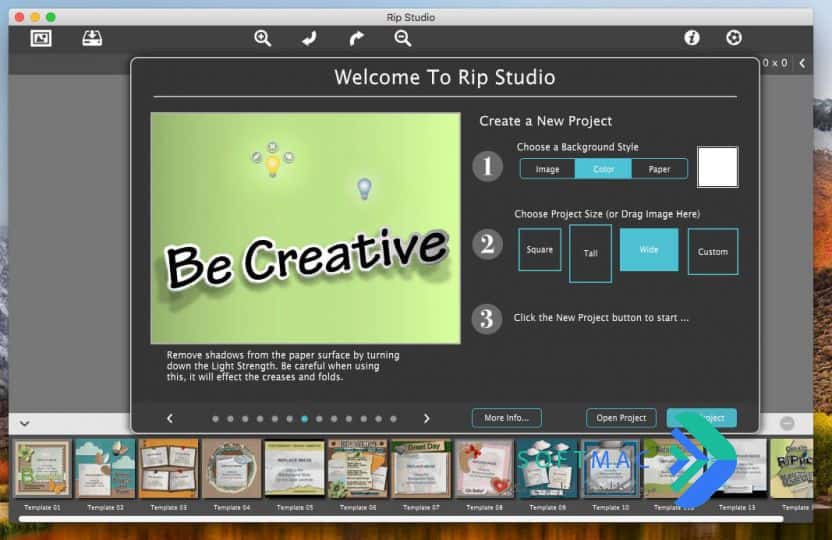Click the 0 x 0 canvas size text
The width and height of the screenshot is (832, 540).
tap(775, 63)
